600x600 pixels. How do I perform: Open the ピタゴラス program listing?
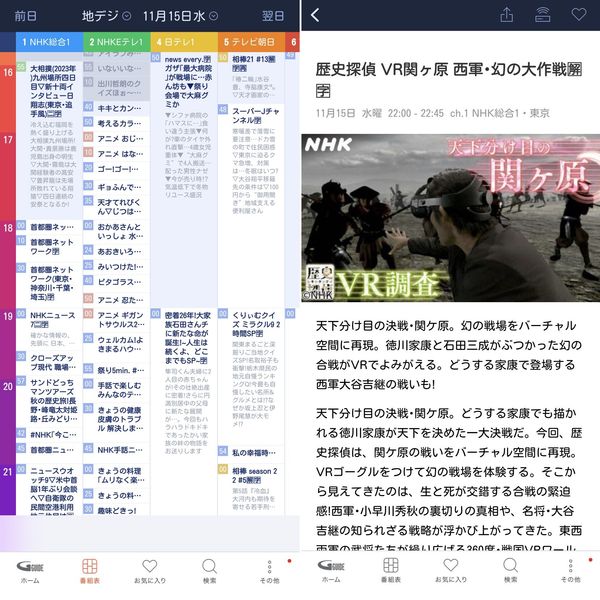pos(117,282)
